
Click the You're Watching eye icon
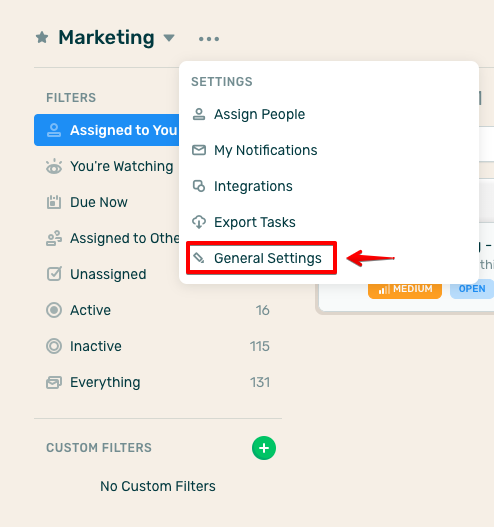[x=54, y=166]
